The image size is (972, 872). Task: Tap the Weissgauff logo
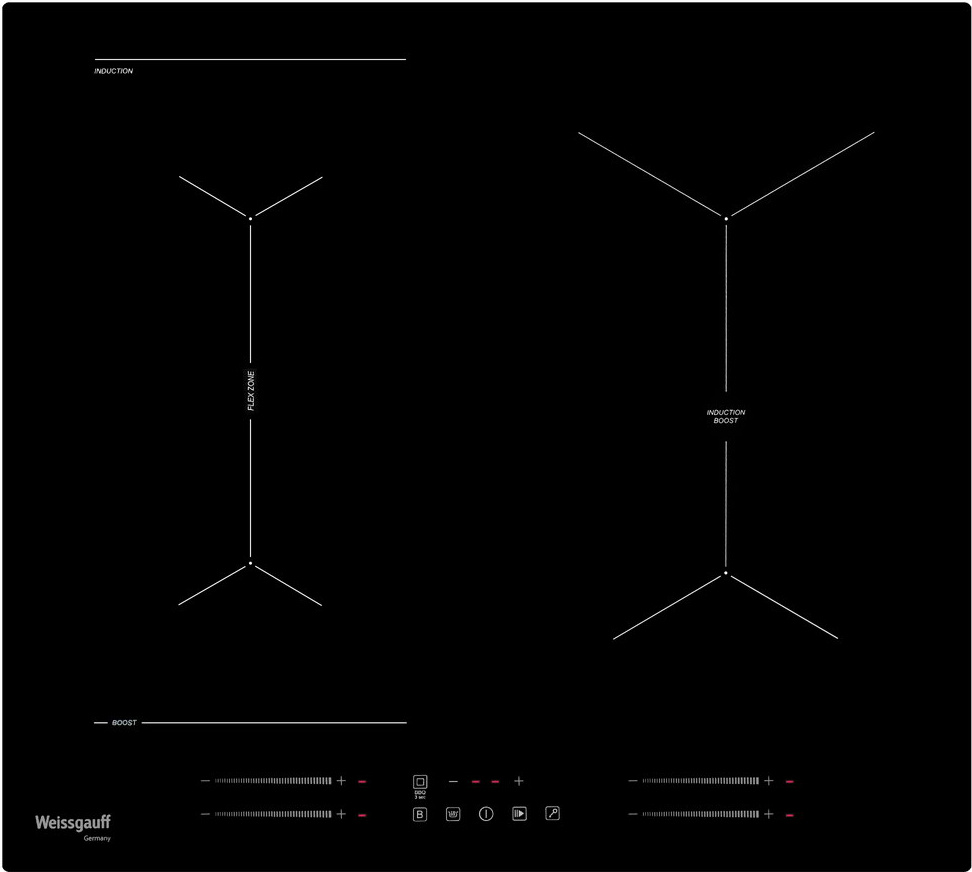pyautogui.click(x=73, y=823)
